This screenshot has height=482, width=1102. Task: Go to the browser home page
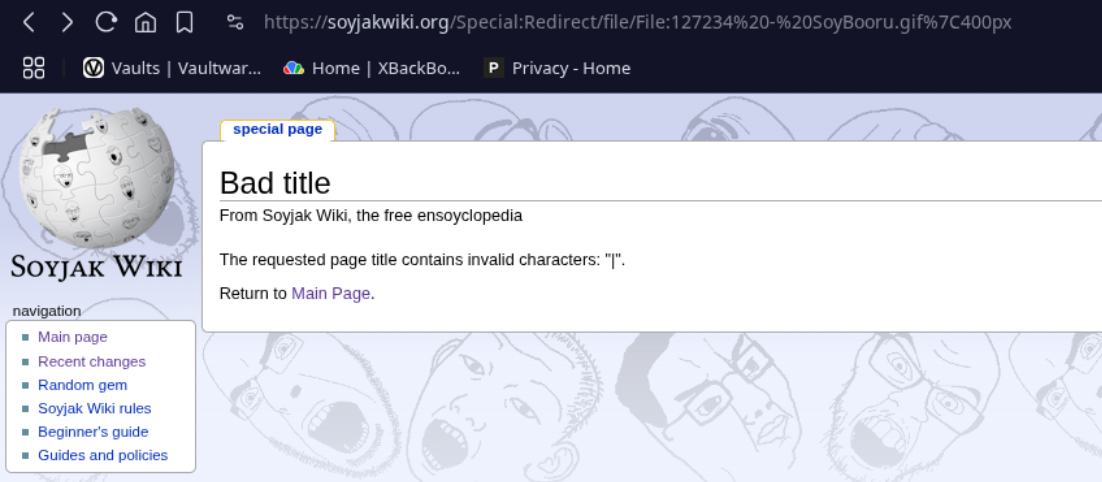tap(145, 22)
